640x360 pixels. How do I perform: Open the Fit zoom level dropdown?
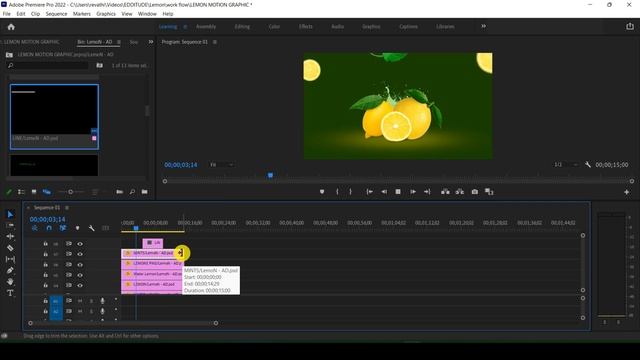point(222,165)
